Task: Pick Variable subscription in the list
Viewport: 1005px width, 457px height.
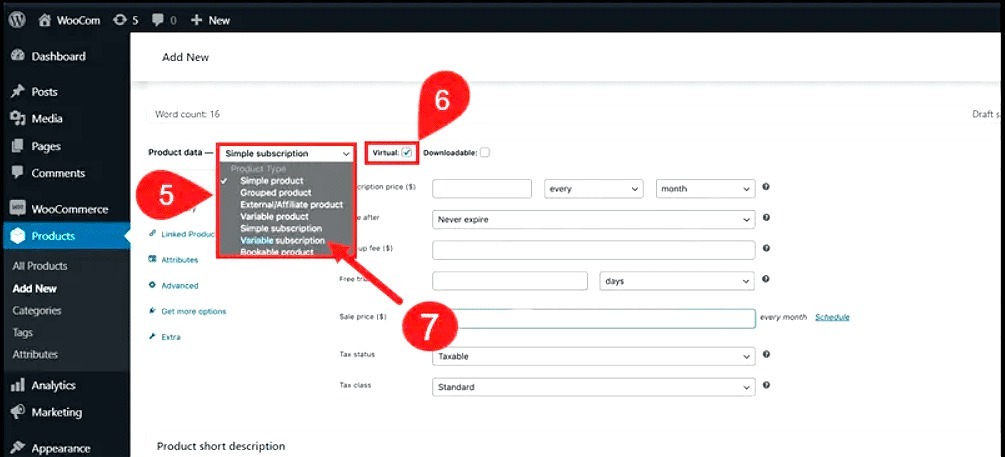Action: 282,240
